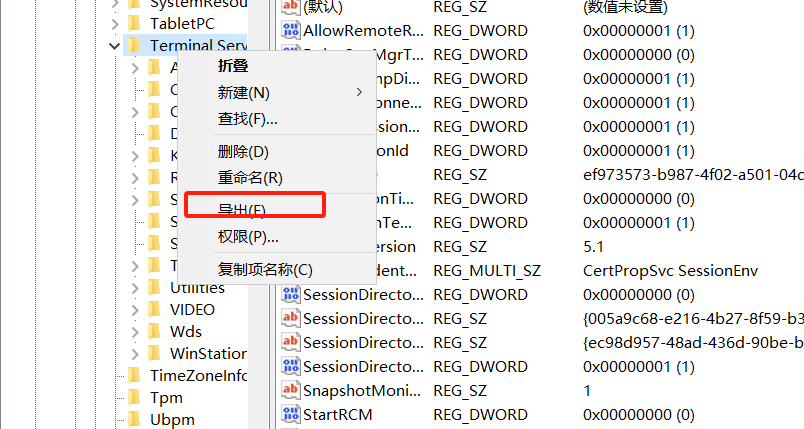
Task: Click the VIDEO folder icon
Action: 154,310
